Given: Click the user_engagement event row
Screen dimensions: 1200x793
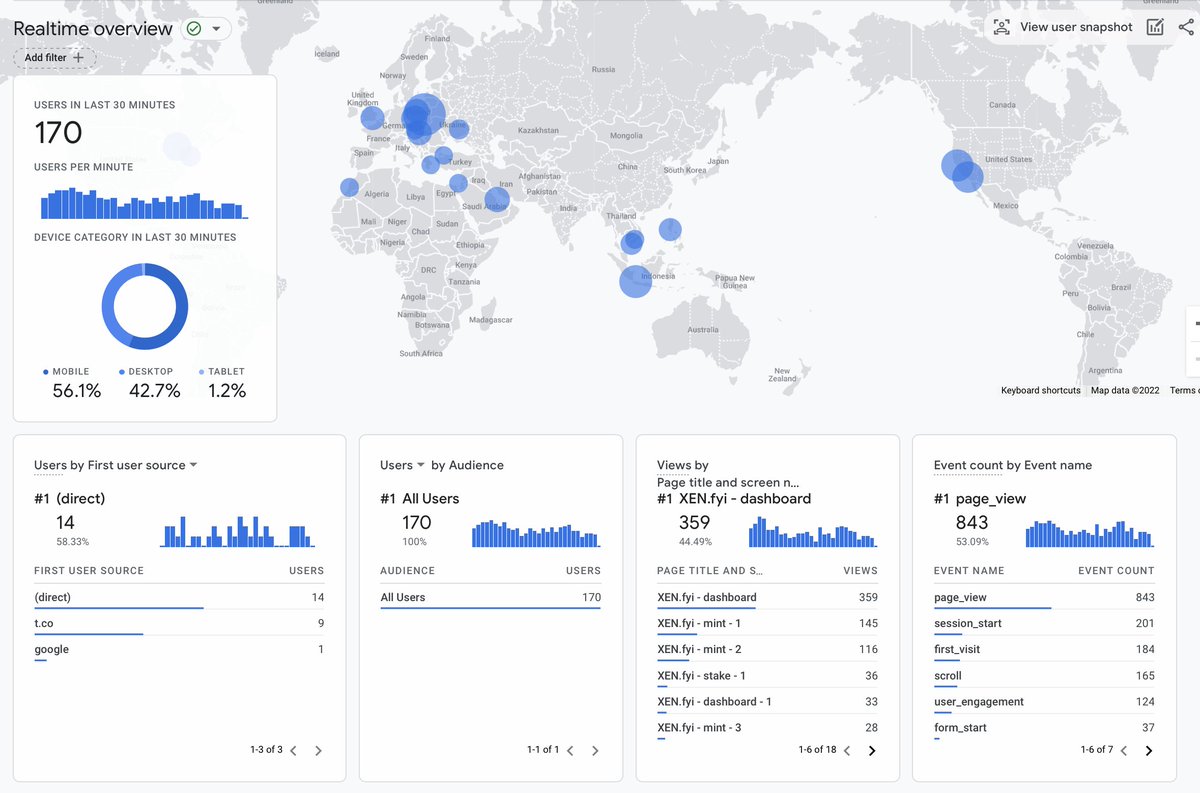Looking at the screenshot, I should coord(1044,701).
